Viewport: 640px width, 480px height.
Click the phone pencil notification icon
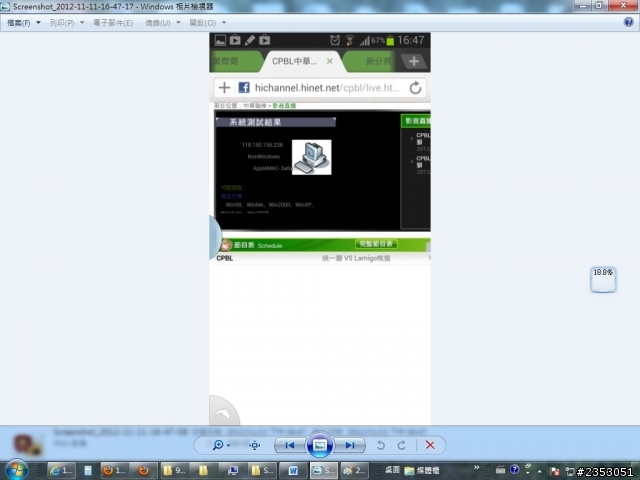(x=250, y=40)
